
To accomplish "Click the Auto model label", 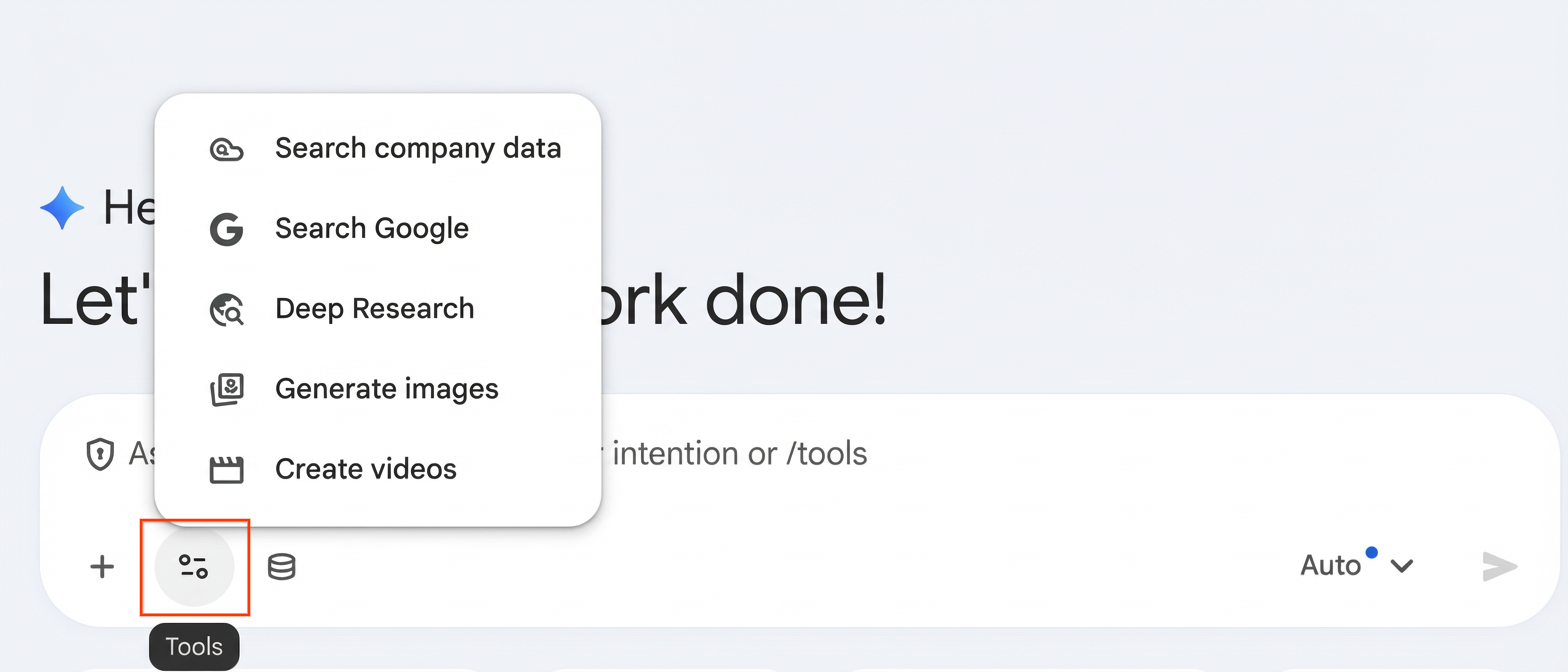I will [1330, 567].
